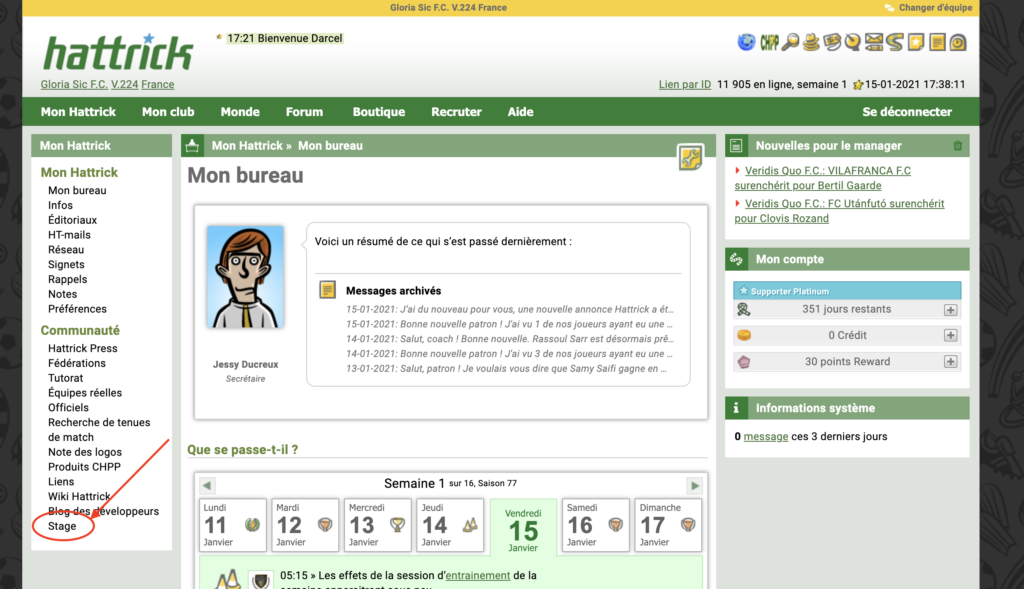
Task: Open the France link under the logo
Action: point(157,84)
